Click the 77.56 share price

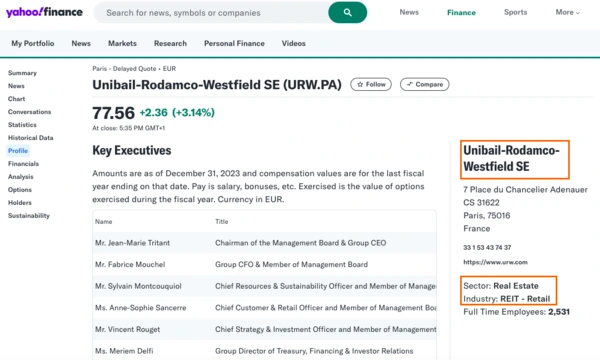[x=113, y=113]
